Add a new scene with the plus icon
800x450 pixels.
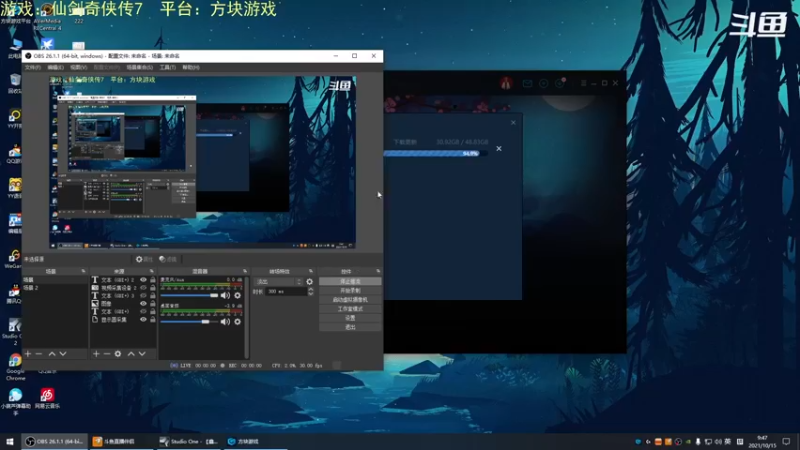[28, 354]
